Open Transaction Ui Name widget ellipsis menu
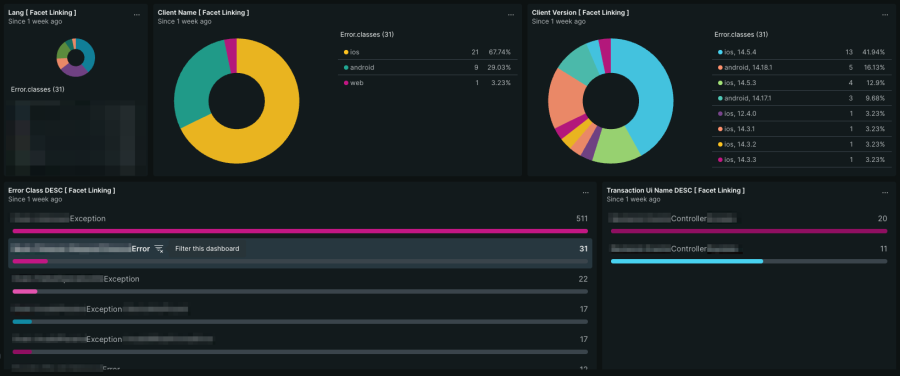This screenshot has height=376, width=900. pos(885,193)
